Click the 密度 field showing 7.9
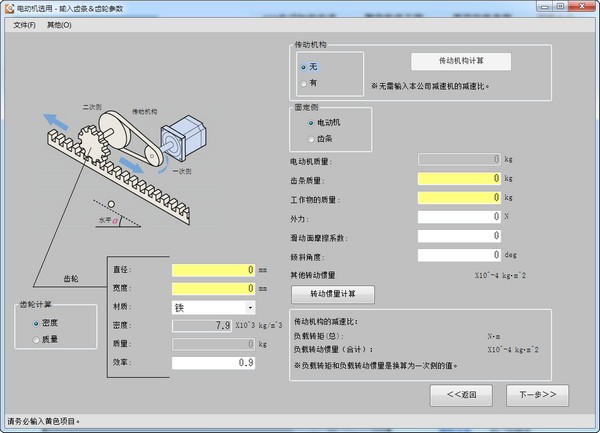 (202, 326)
